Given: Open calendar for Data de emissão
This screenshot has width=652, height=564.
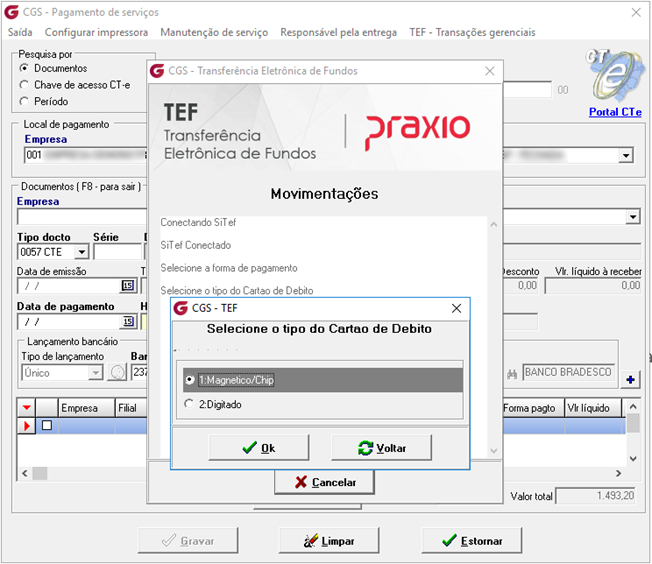Looking at the screenshot, I should click(128, 285).
